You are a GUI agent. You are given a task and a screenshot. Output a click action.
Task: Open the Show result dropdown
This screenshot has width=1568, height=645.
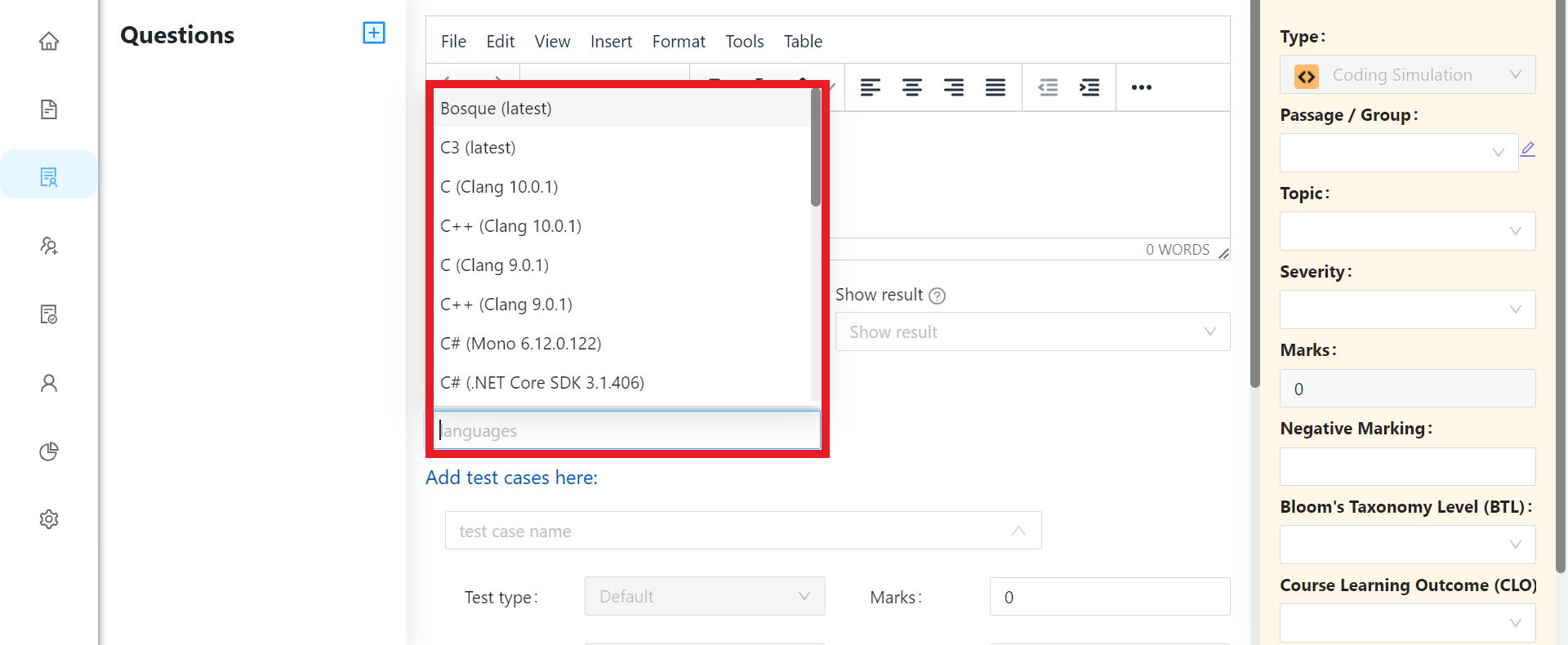tap(1032, 331)
